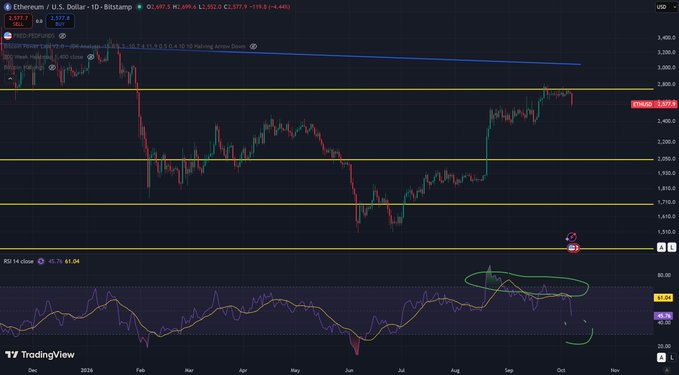Screen dimensions: 679x375
Task: Click the Feb label on the time axis
Action: [140, 370]
